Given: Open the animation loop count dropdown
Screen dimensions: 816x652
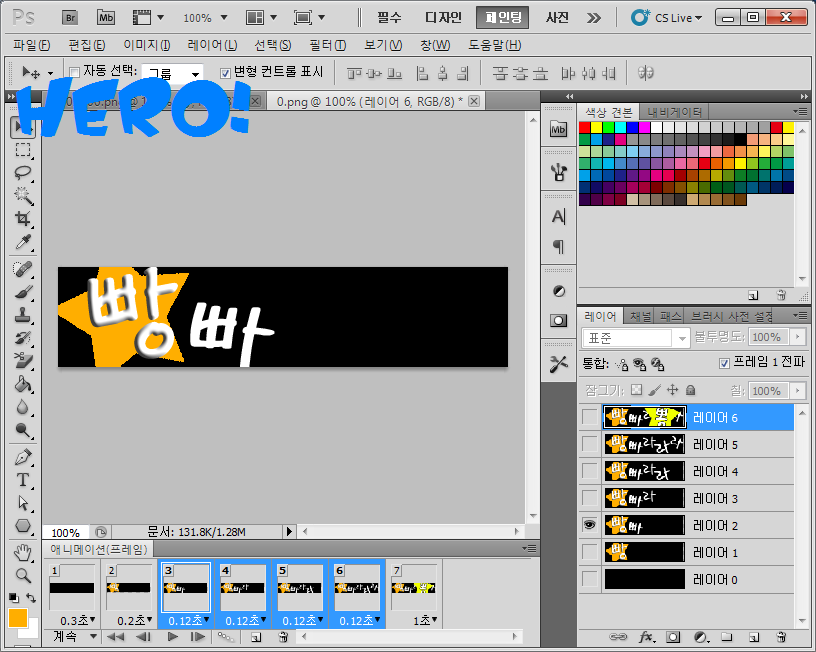Looking at the screenshot, I should coord(75,636).
